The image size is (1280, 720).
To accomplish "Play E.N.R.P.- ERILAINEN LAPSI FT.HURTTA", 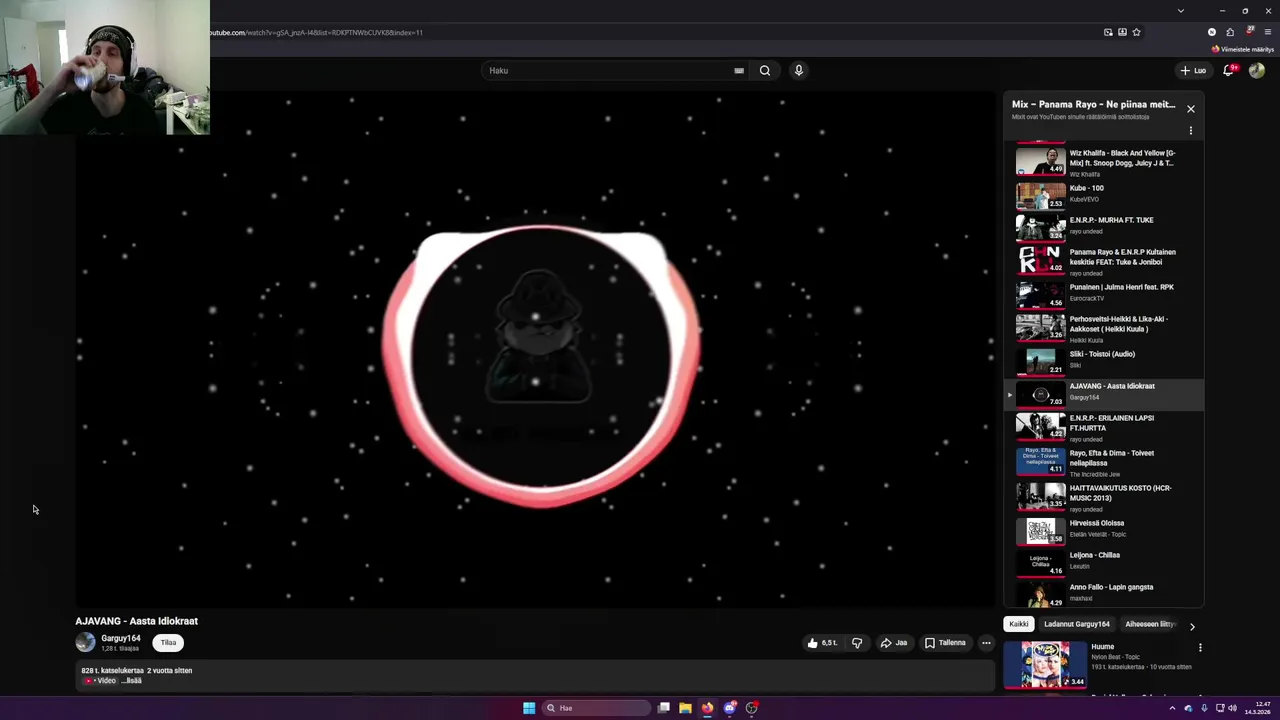I will pos(1104,427).
